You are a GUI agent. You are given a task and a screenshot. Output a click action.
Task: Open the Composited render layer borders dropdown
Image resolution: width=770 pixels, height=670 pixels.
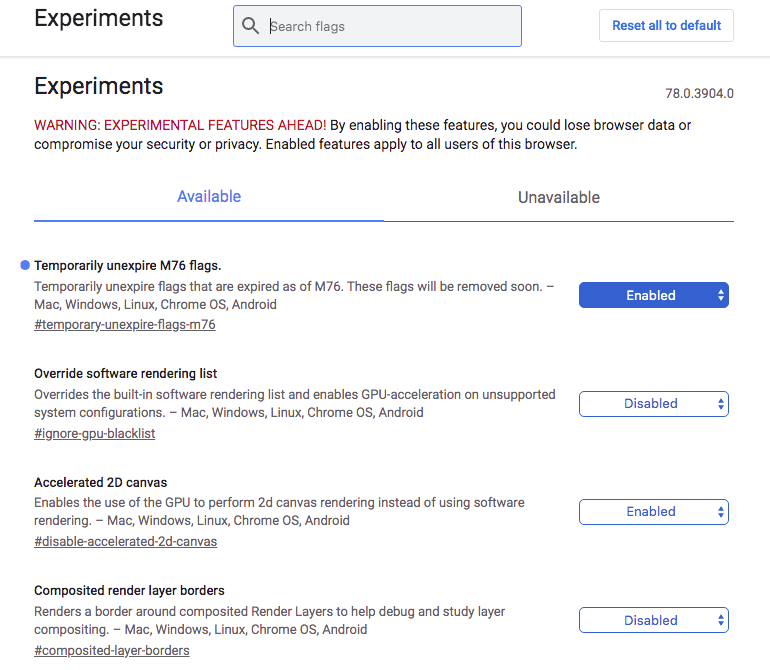click(654, 620)
